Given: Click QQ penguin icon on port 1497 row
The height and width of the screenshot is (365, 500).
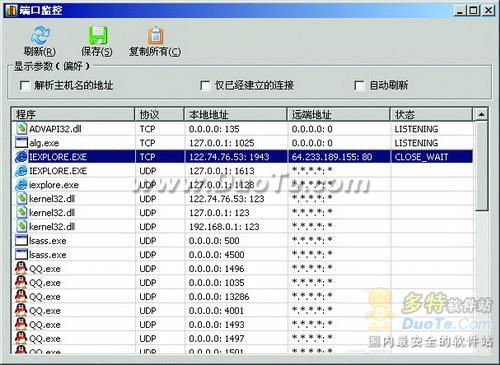Looking at the screenshot, I should [21, 338].
